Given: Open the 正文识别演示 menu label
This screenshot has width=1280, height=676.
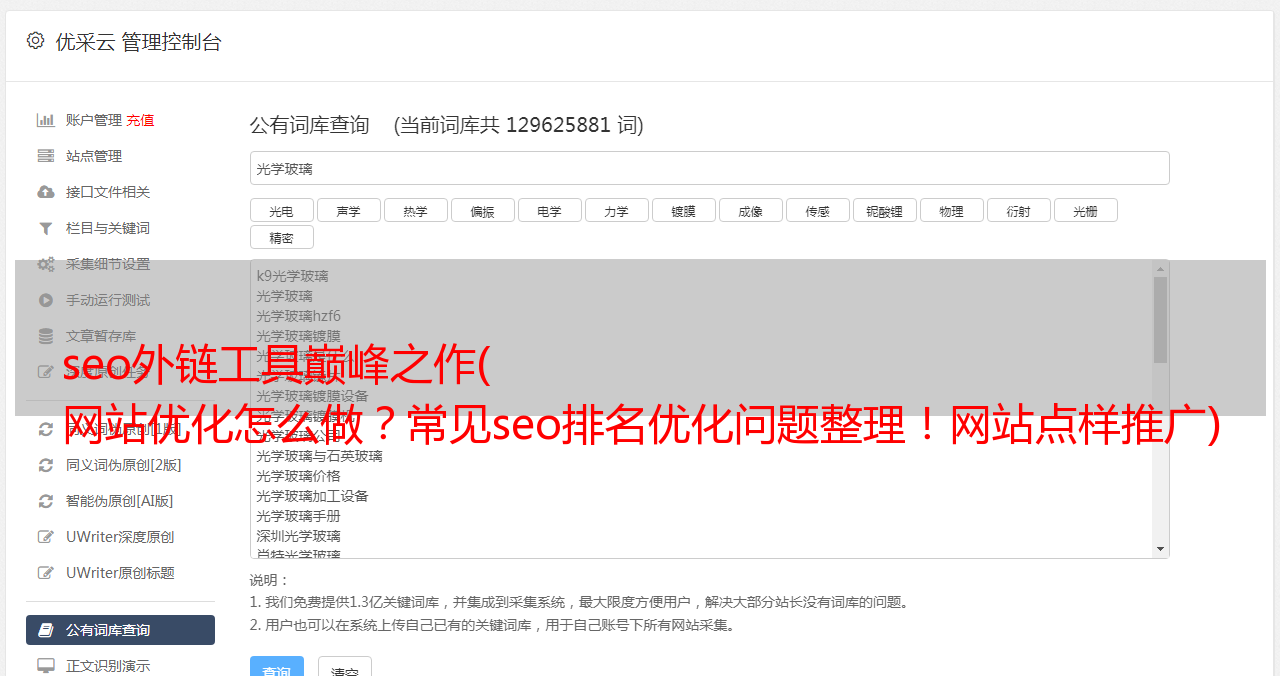Looking at the screenshot, I should [x=108, y=665].
